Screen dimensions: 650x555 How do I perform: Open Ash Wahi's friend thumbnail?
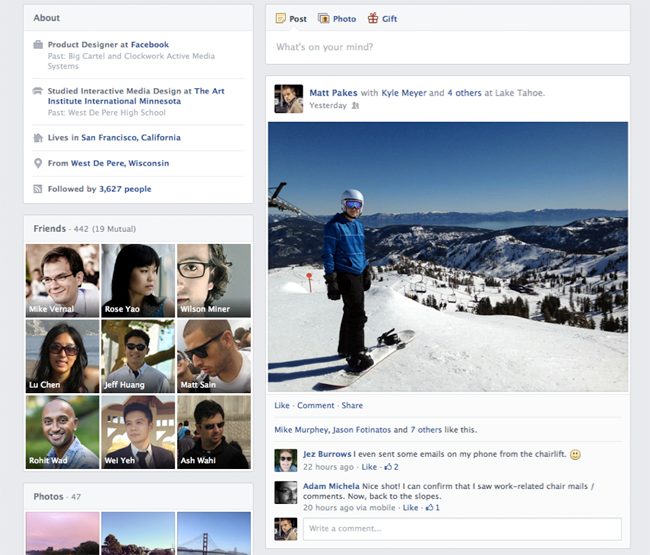tap(214, 432)
